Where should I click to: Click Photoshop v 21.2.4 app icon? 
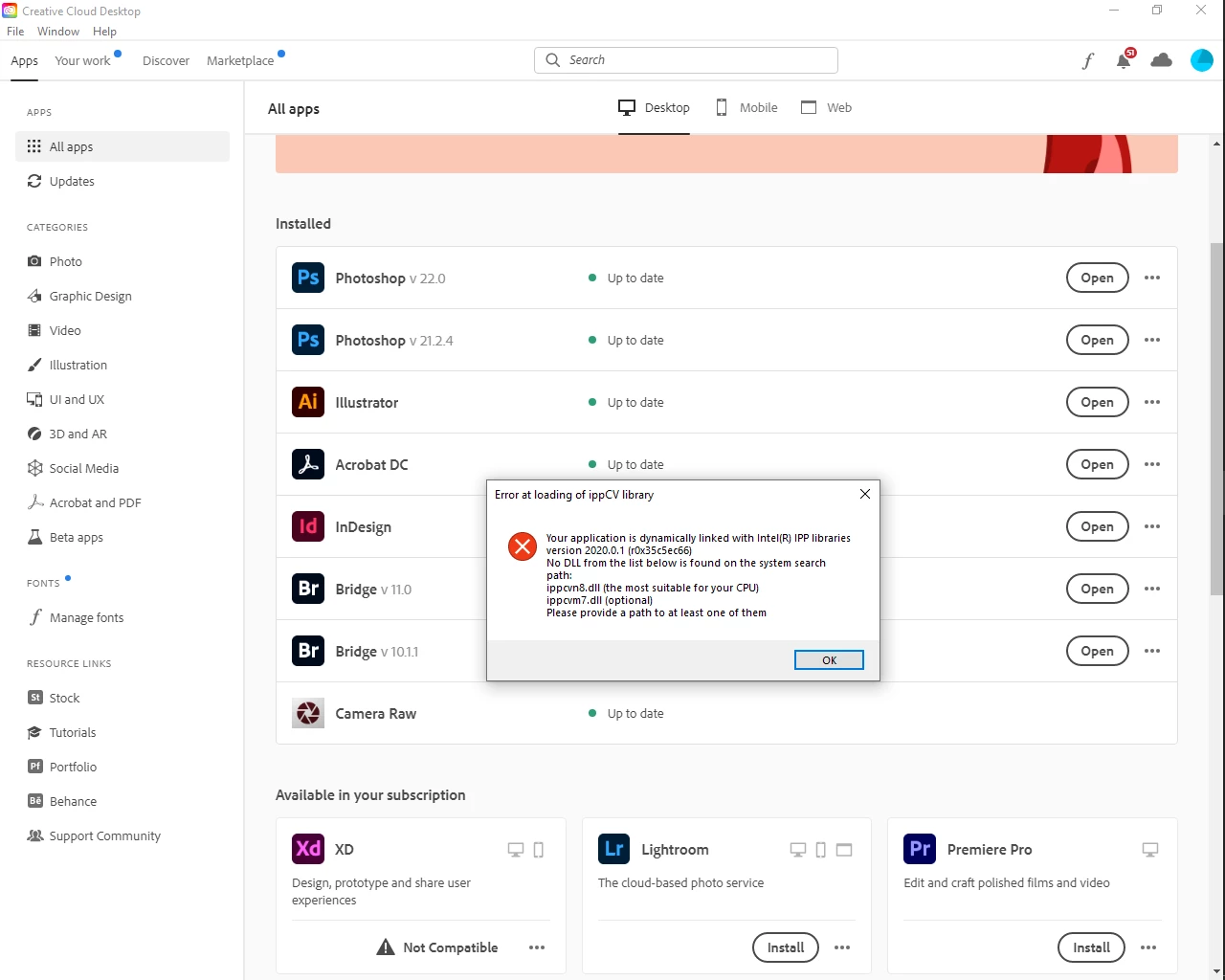[x=308, y=340]
